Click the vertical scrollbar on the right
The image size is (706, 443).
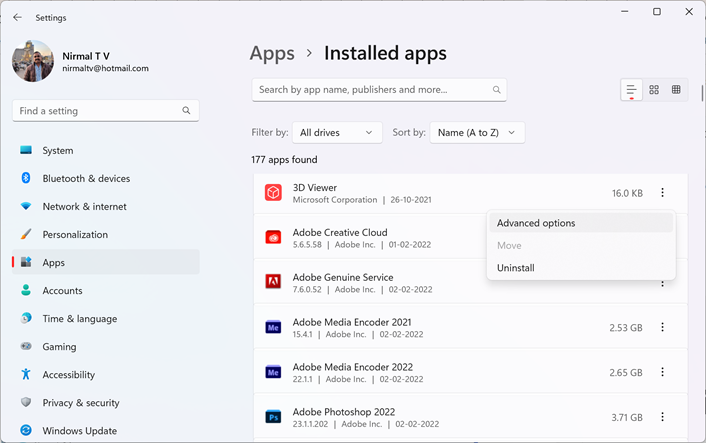[x=702, y=93]
